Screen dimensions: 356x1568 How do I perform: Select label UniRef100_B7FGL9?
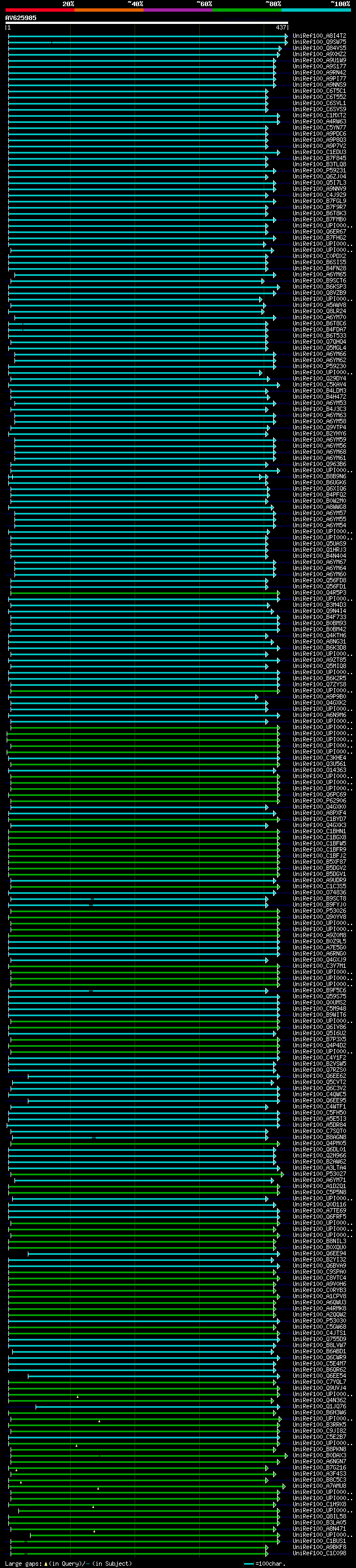[x=319, y=201]
